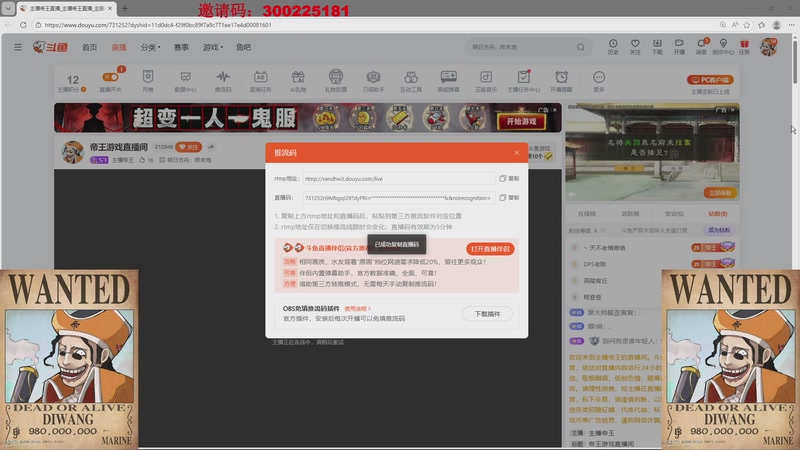The image size is (800, 450).
Task: Select user DPS老陈 in ranking list
Action: coord(594,264)
